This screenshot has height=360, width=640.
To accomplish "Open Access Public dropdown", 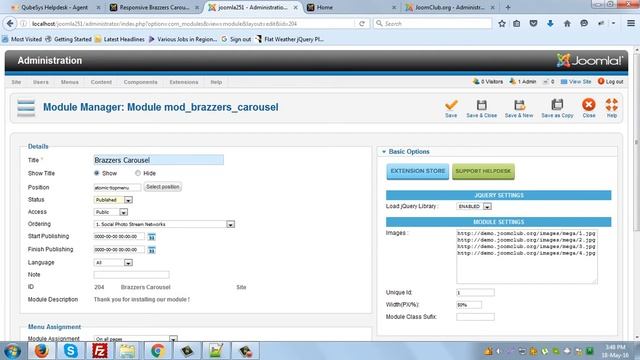I will point(111,212).
